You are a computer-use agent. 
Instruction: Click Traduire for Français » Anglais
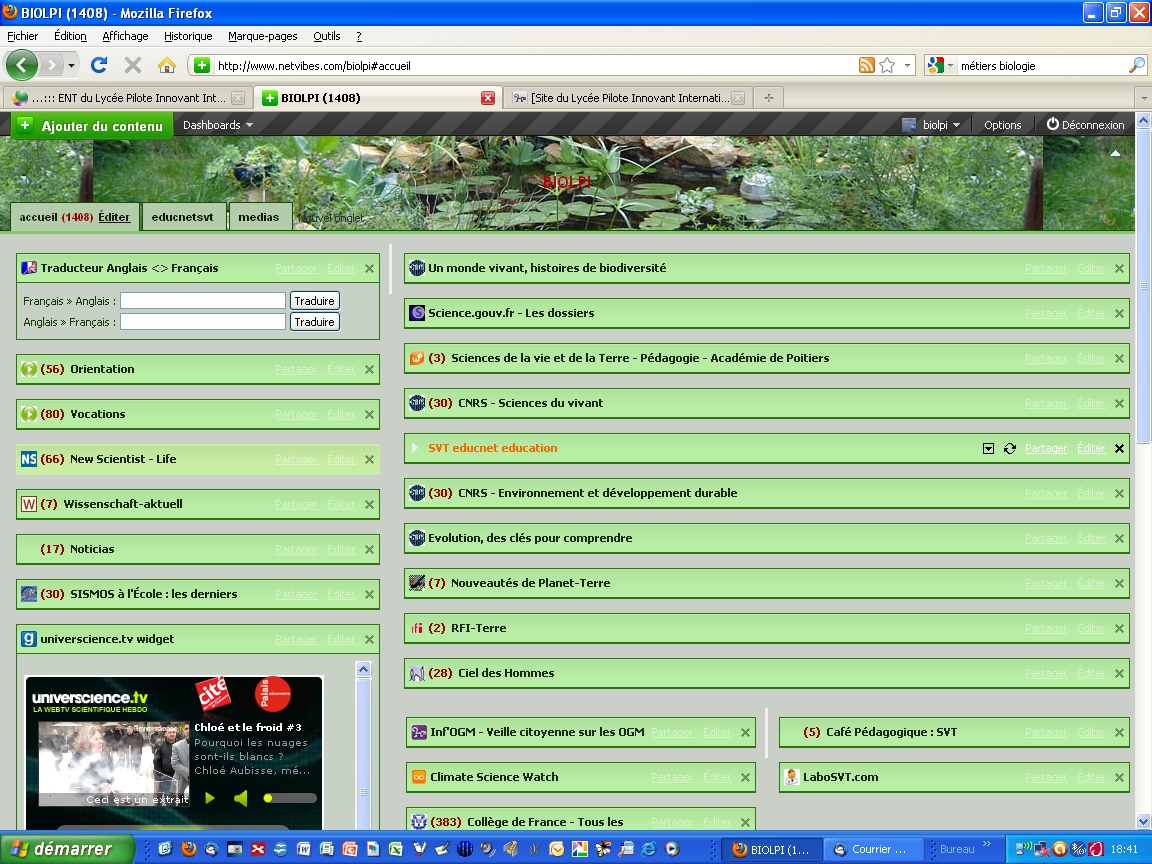tap(314, 301)
